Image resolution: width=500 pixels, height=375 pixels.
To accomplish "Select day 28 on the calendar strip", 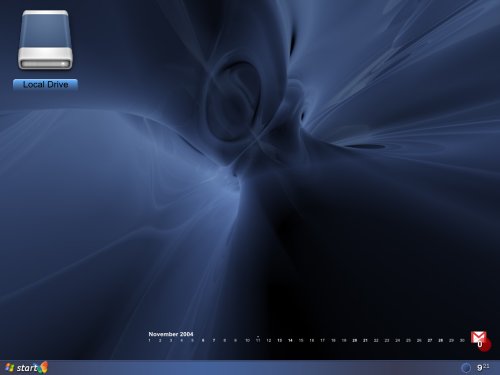I will pyautogui.click(x=440, y=340).
